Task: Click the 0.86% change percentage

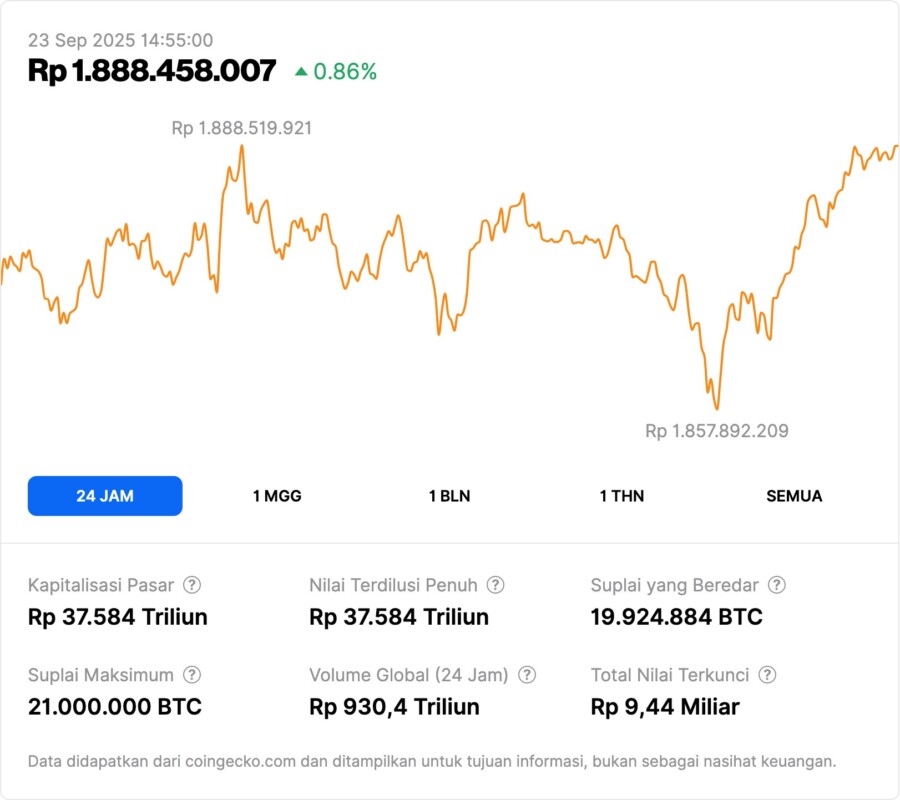Action: (x=345, y=72)
